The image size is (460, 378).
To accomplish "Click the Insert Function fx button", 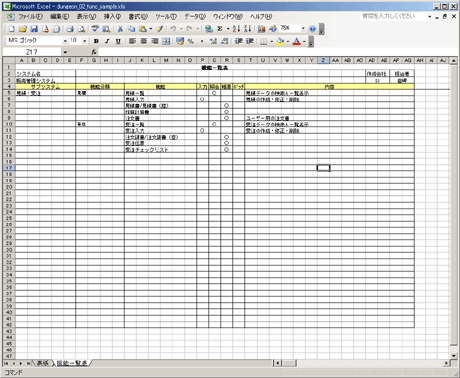I will 94,52.
